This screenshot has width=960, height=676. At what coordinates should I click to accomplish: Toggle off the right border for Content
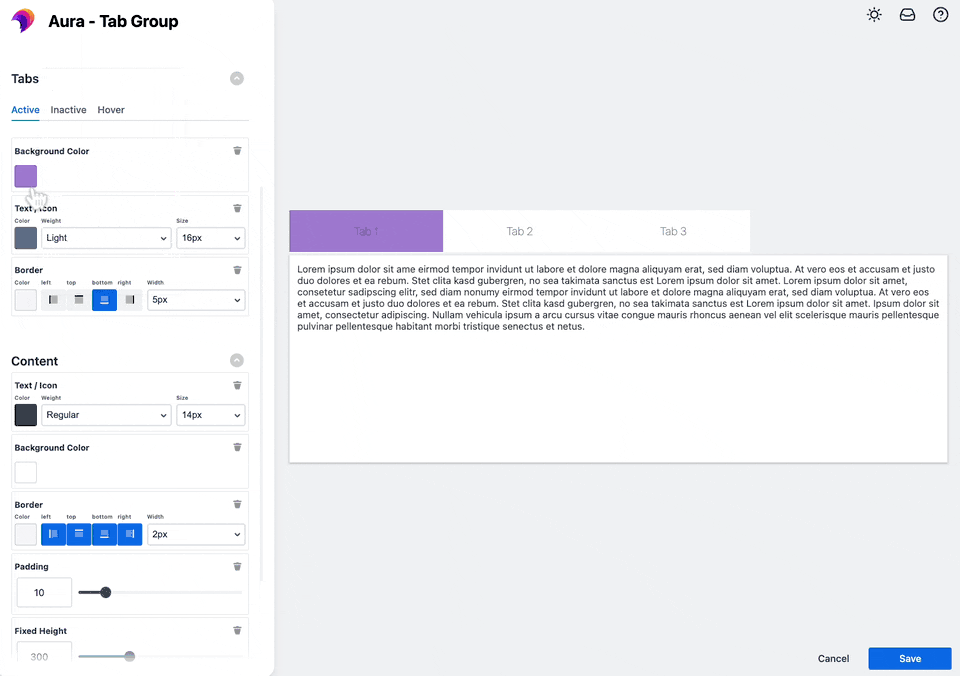tap(129, 534)
